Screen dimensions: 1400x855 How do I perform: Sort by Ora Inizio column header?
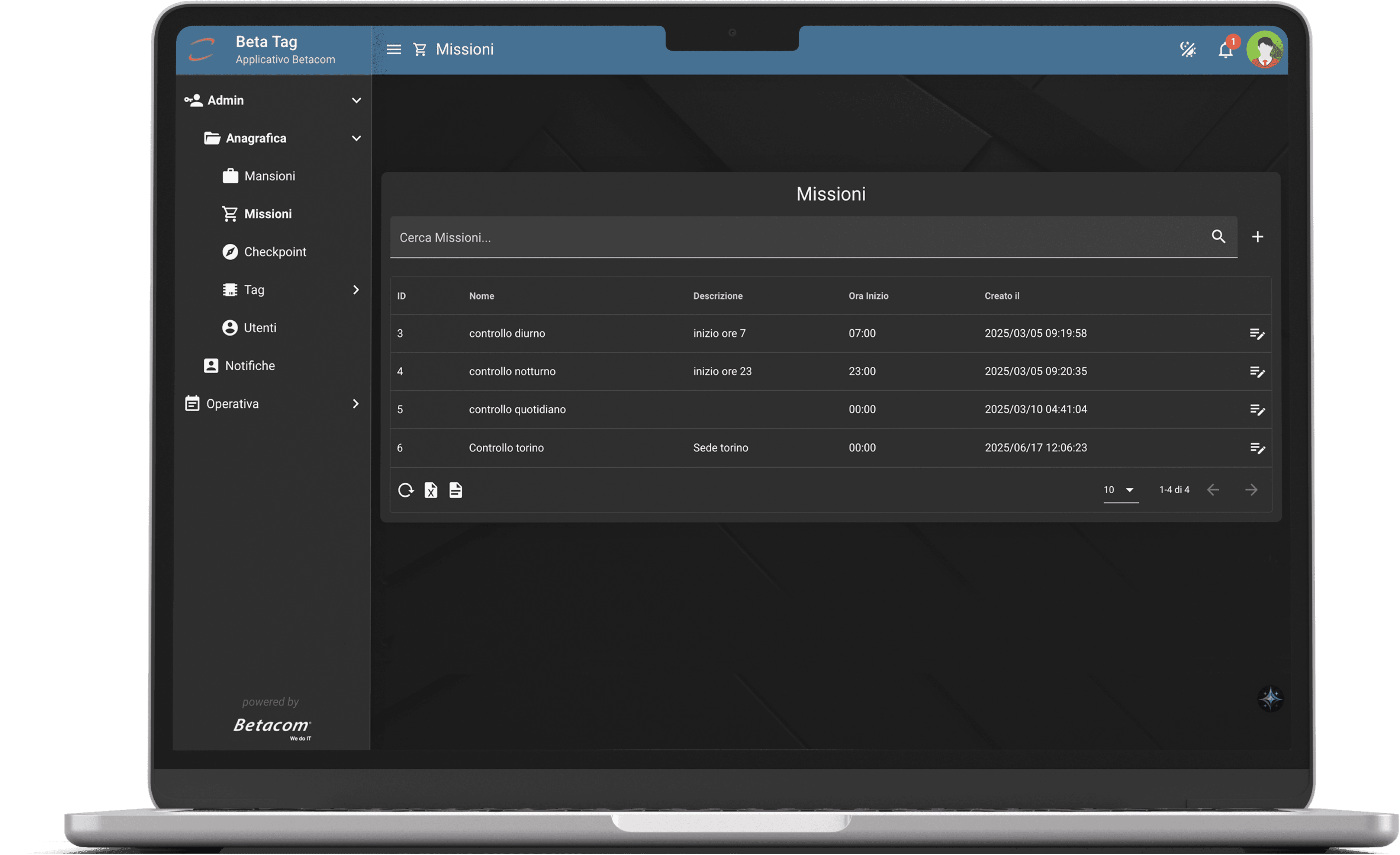click(x=868, y=296)
